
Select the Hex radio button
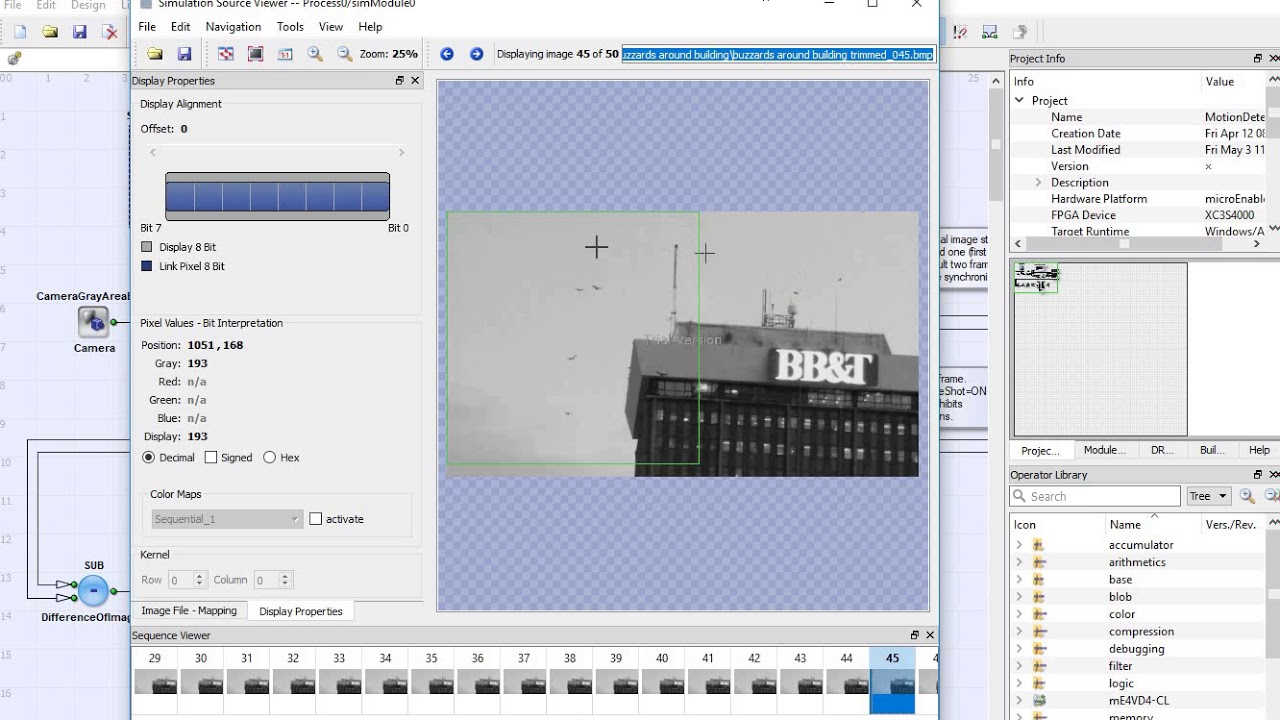click(x=269, y=457)
